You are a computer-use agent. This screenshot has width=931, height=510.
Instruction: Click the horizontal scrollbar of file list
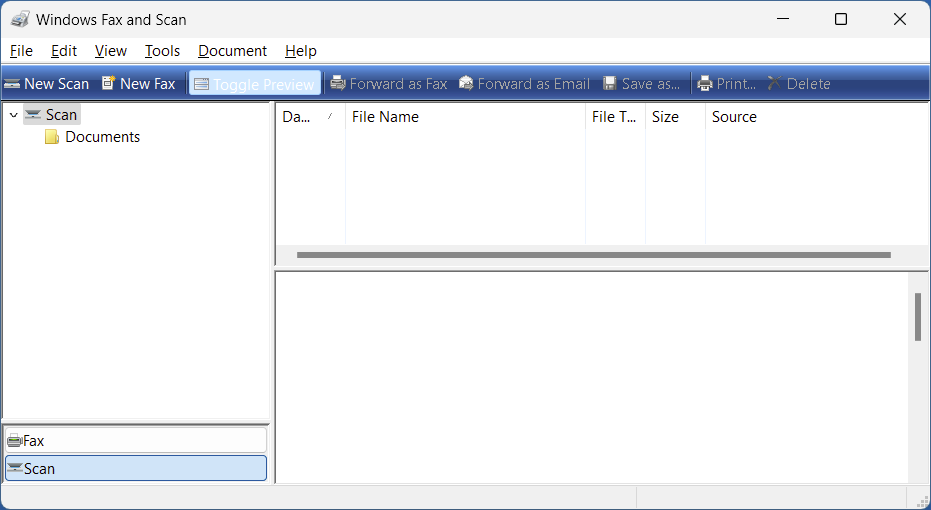pyautogui.click(x=594, y=255)
